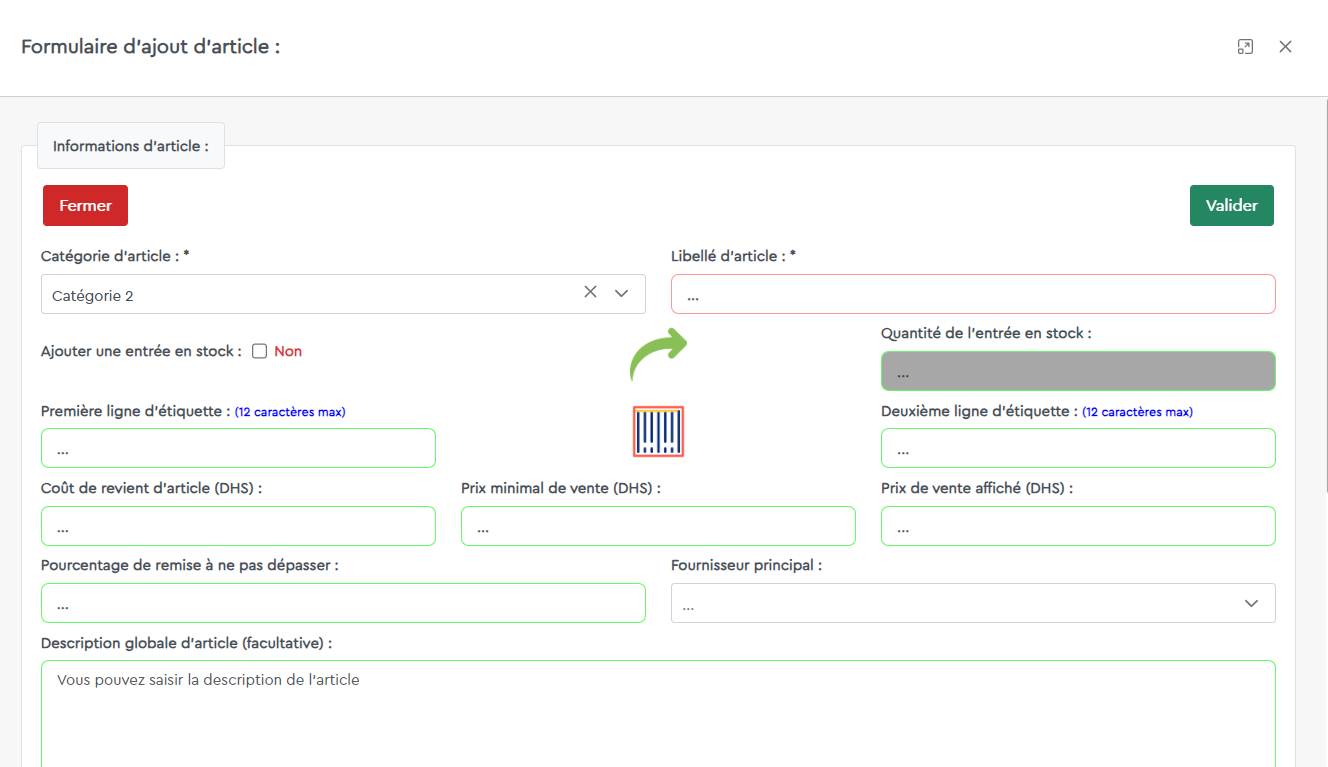Expand the dialog to fullscreen
The width and height of the screenshot is (1328, 767).
[x=1245, y=47]
